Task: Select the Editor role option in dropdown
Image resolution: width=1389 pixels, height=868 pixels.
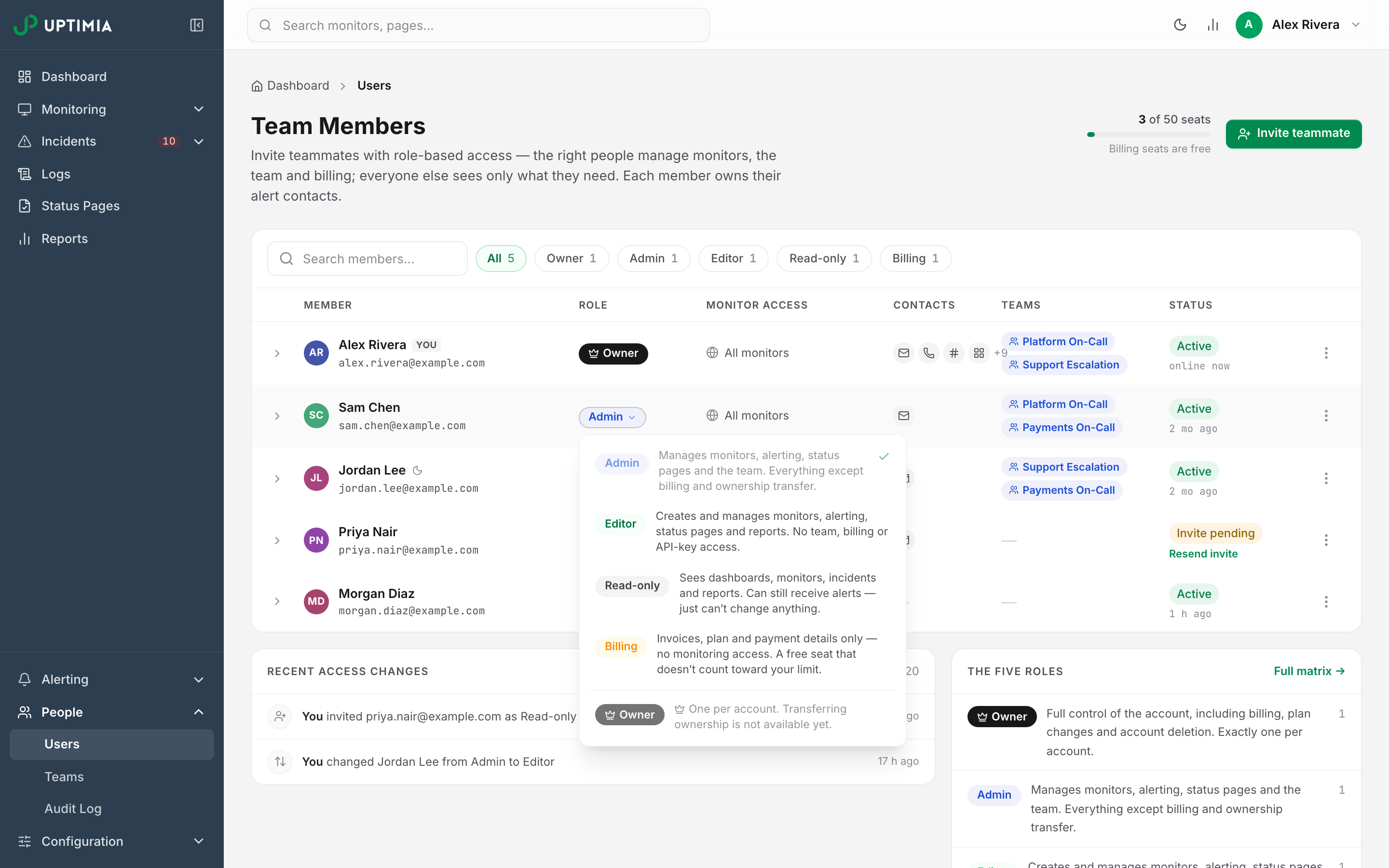Action: click(742, 531)
